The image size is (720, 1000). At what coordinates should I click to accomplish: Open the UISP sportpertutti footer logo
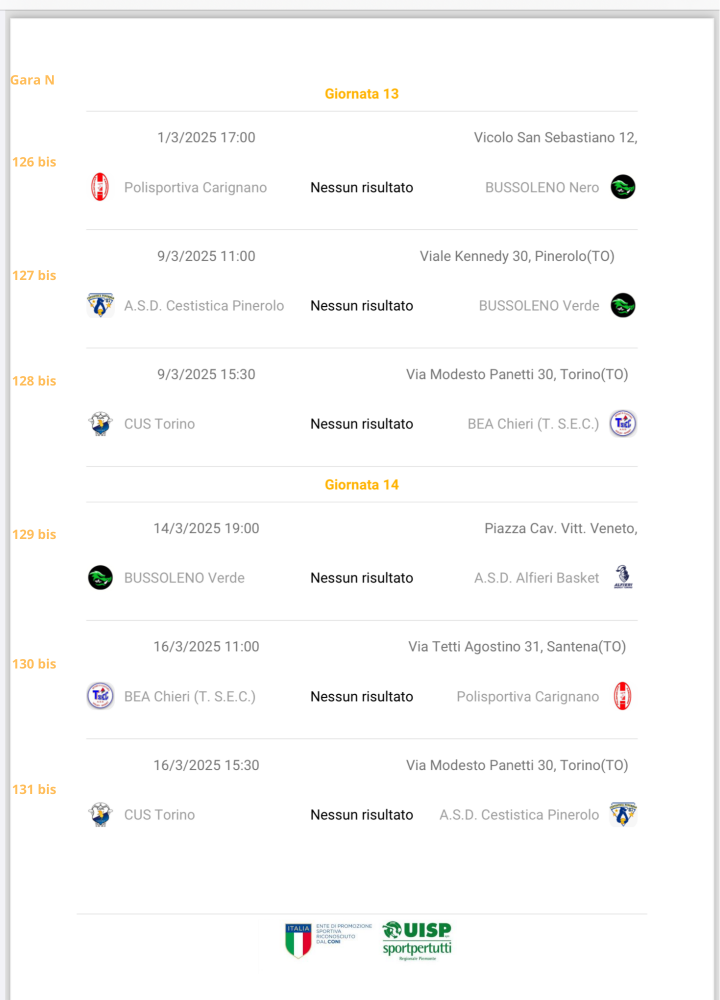[417, 940]
